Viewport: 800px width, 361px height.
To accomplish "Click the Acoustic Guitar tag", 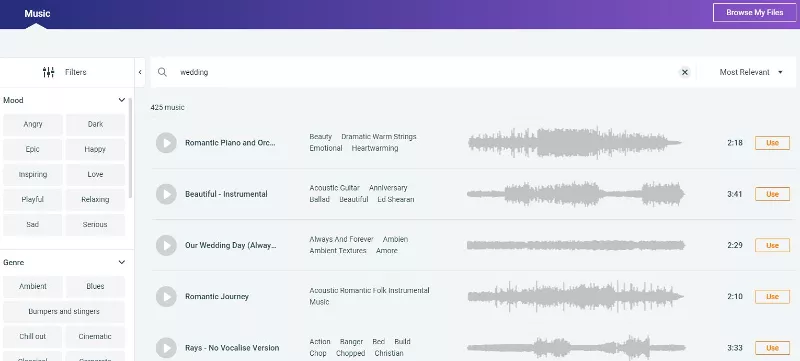I will (x=334, y=188).
